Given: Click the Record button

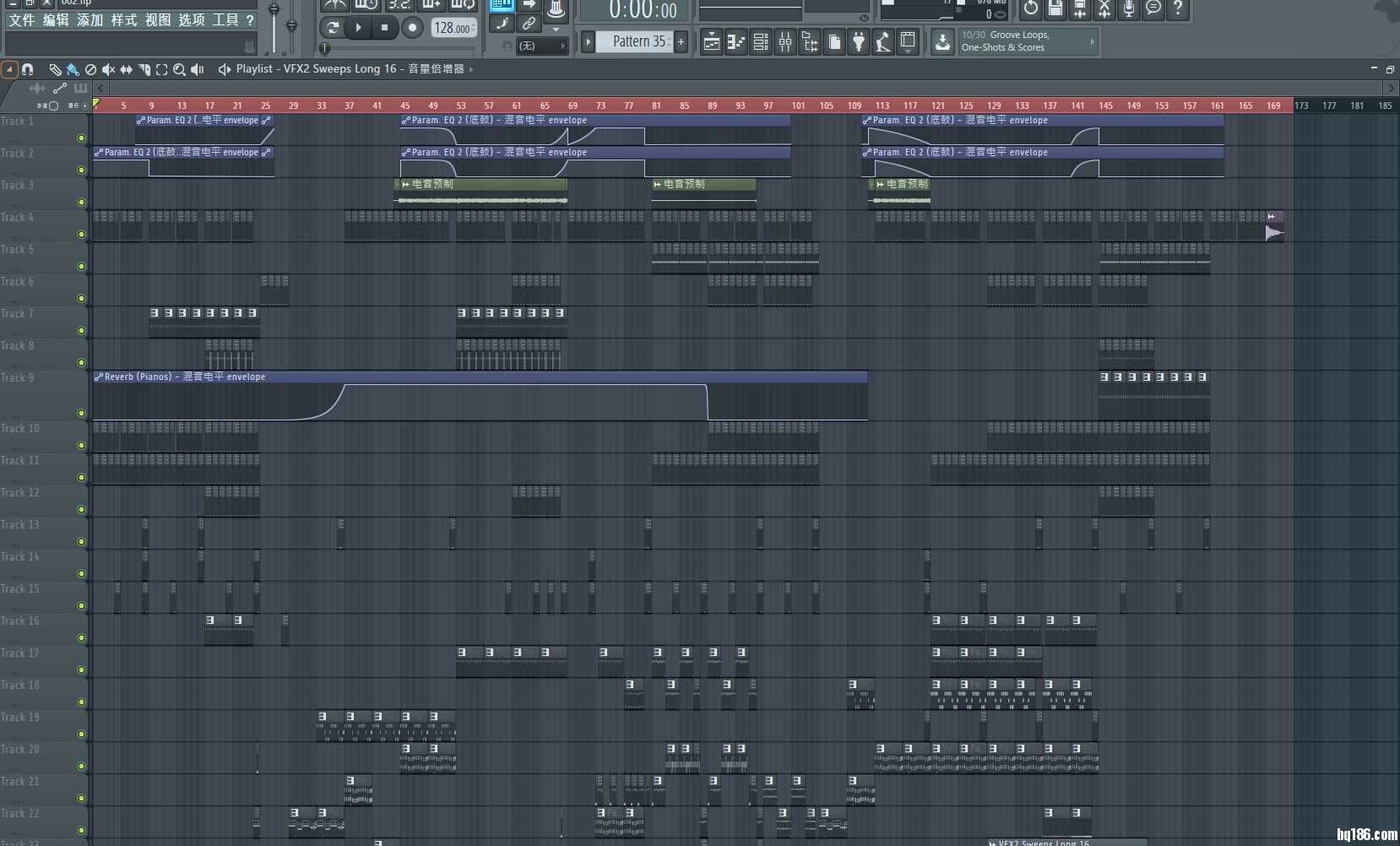Looking at the screenshot, I should click(x=412, y=28).
